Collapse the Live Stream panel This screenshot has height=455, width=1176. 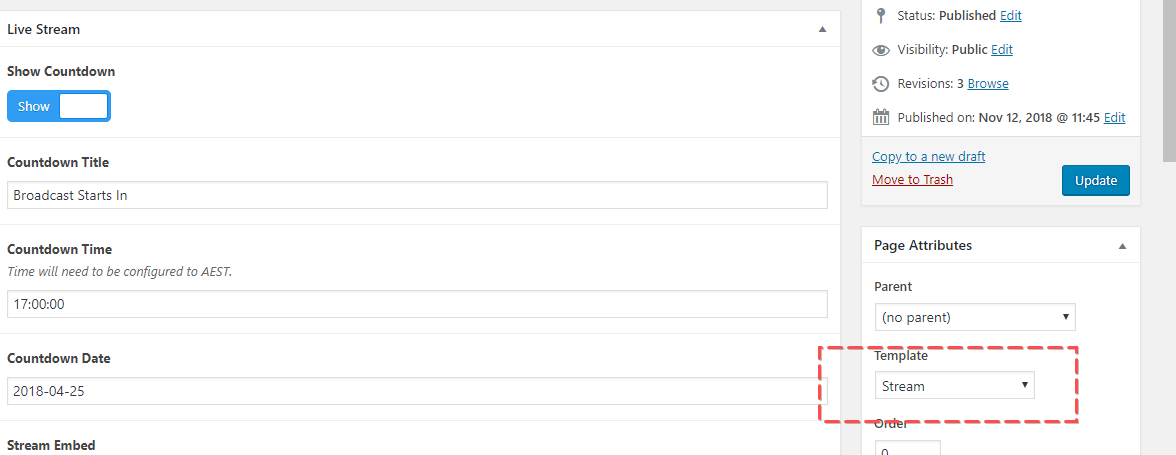[822, 29]
